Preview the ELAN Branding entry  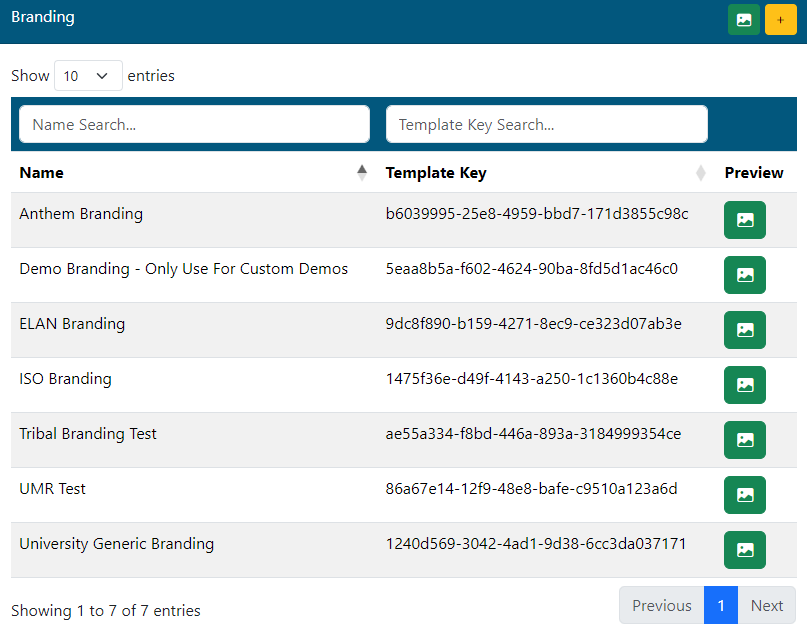(x=744, y=330)
